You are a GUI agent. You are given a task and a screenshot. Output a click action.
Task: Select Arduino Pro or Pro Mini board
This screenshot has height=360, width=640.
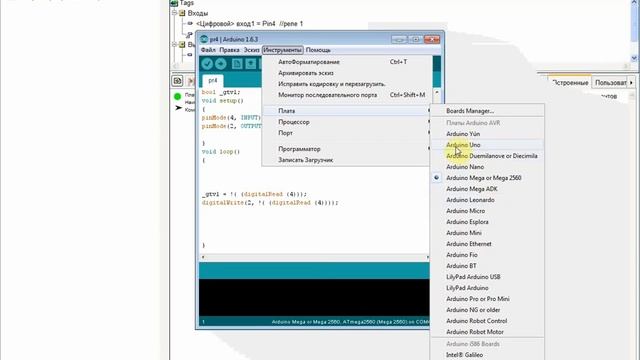pyautogui.click(x=487, y=299)
